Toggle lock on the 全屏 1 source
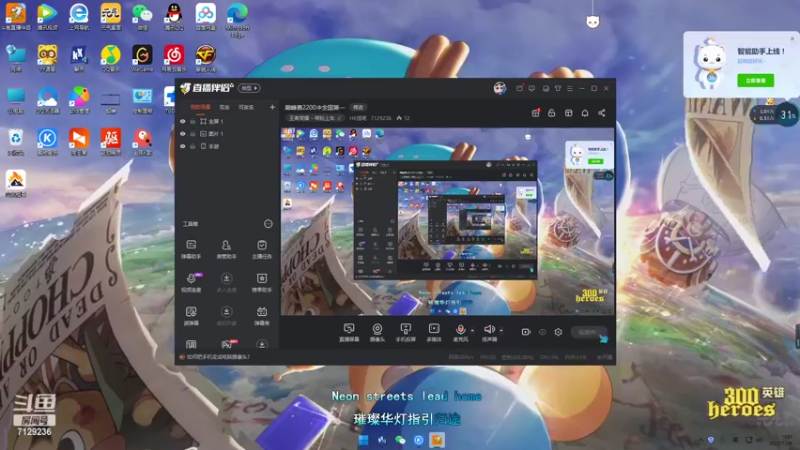800x450 pixels. [193, 121]
